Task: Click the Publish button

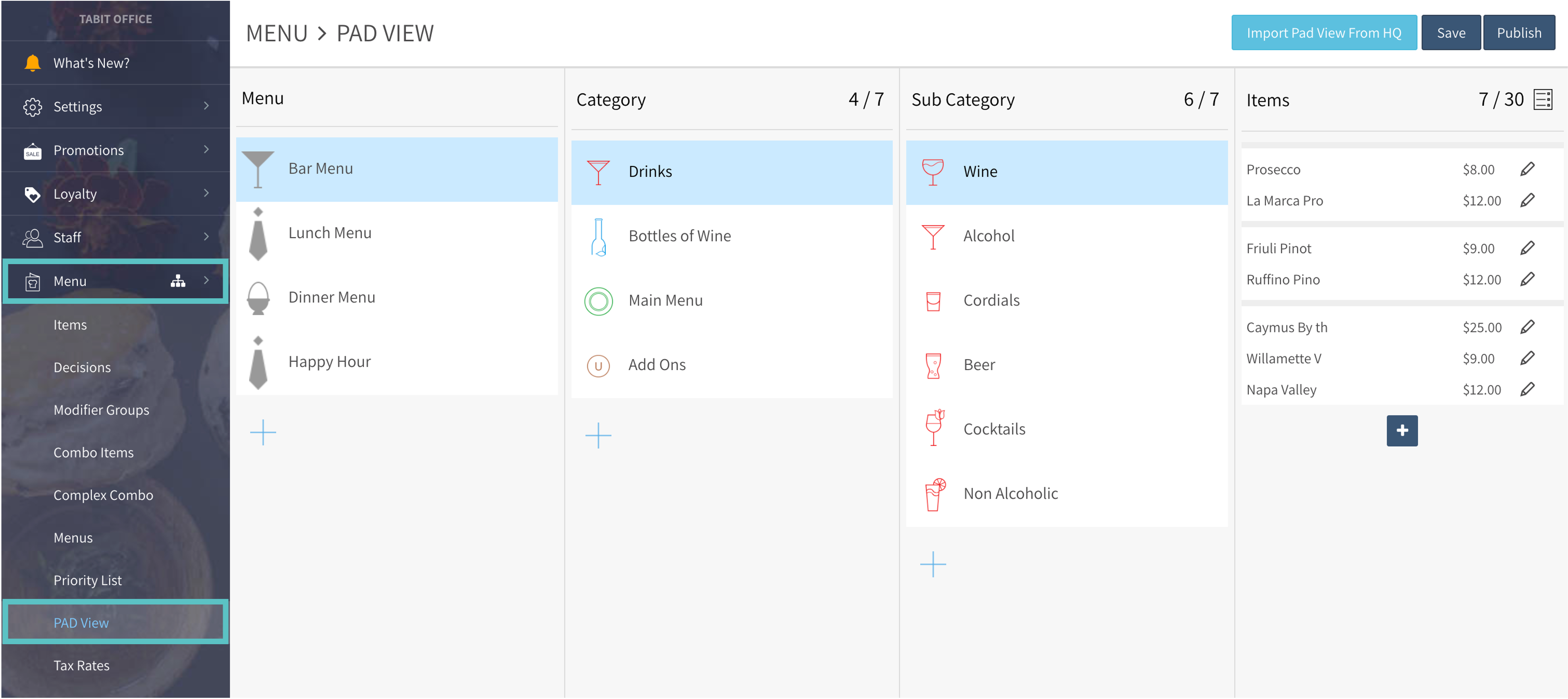Action: (x=1519, y=33)
